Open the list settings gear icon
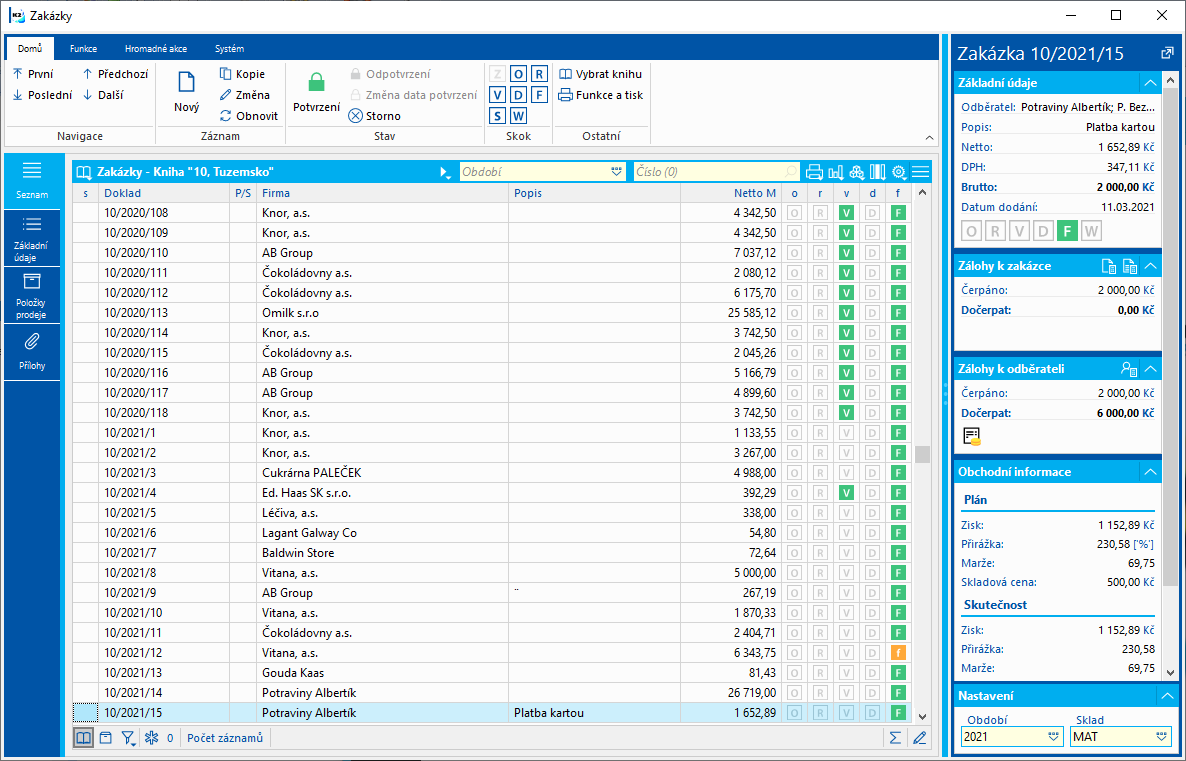 pyautogui.click(x=898, y=172)
